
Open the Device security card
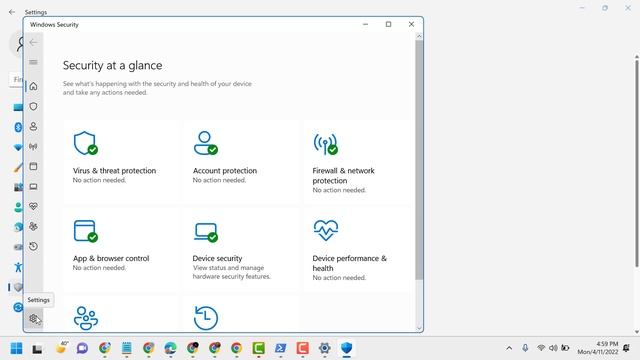(x=241, y=250)
